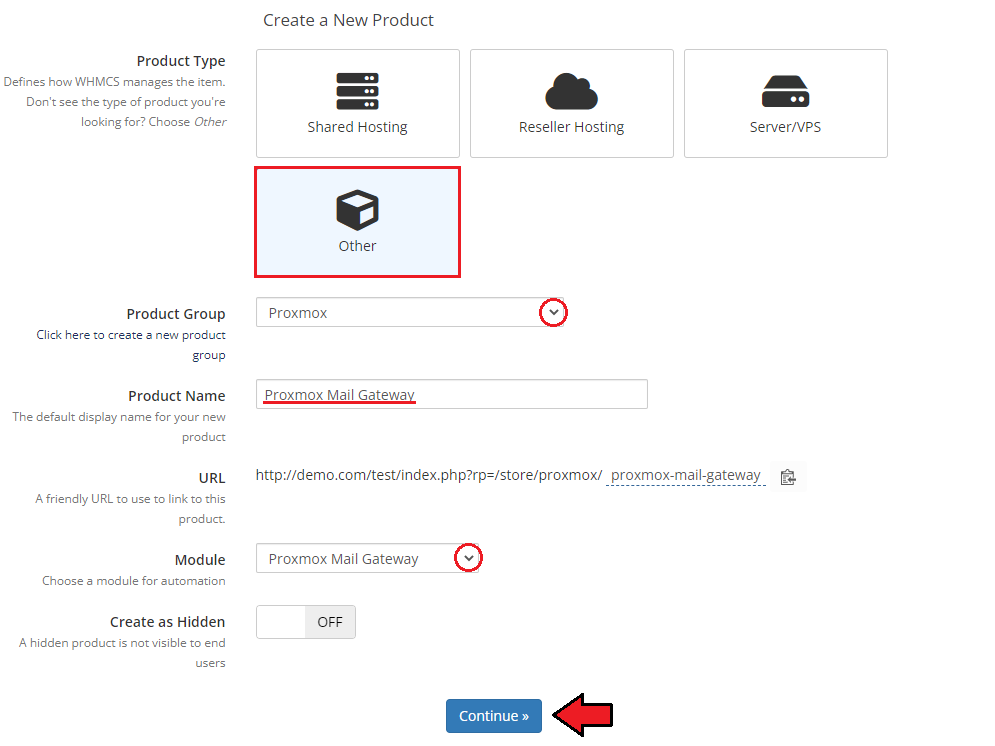Click the Product Type label
The width and height of the screenshot is (995, 746).
[x=181, y=61]
